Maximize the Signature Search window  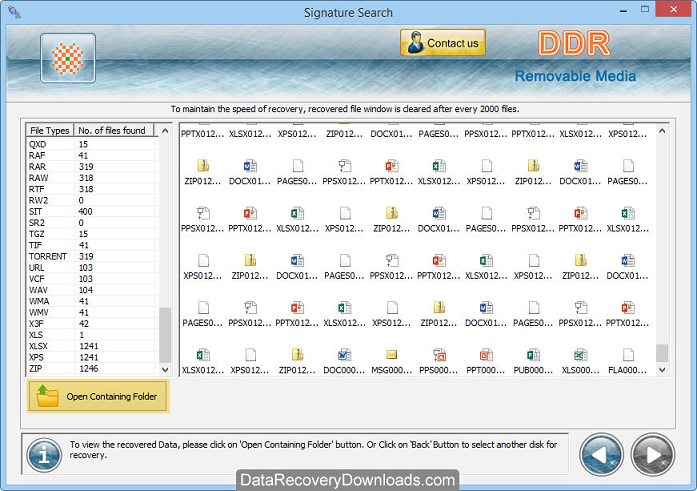[x=645, y=9]
